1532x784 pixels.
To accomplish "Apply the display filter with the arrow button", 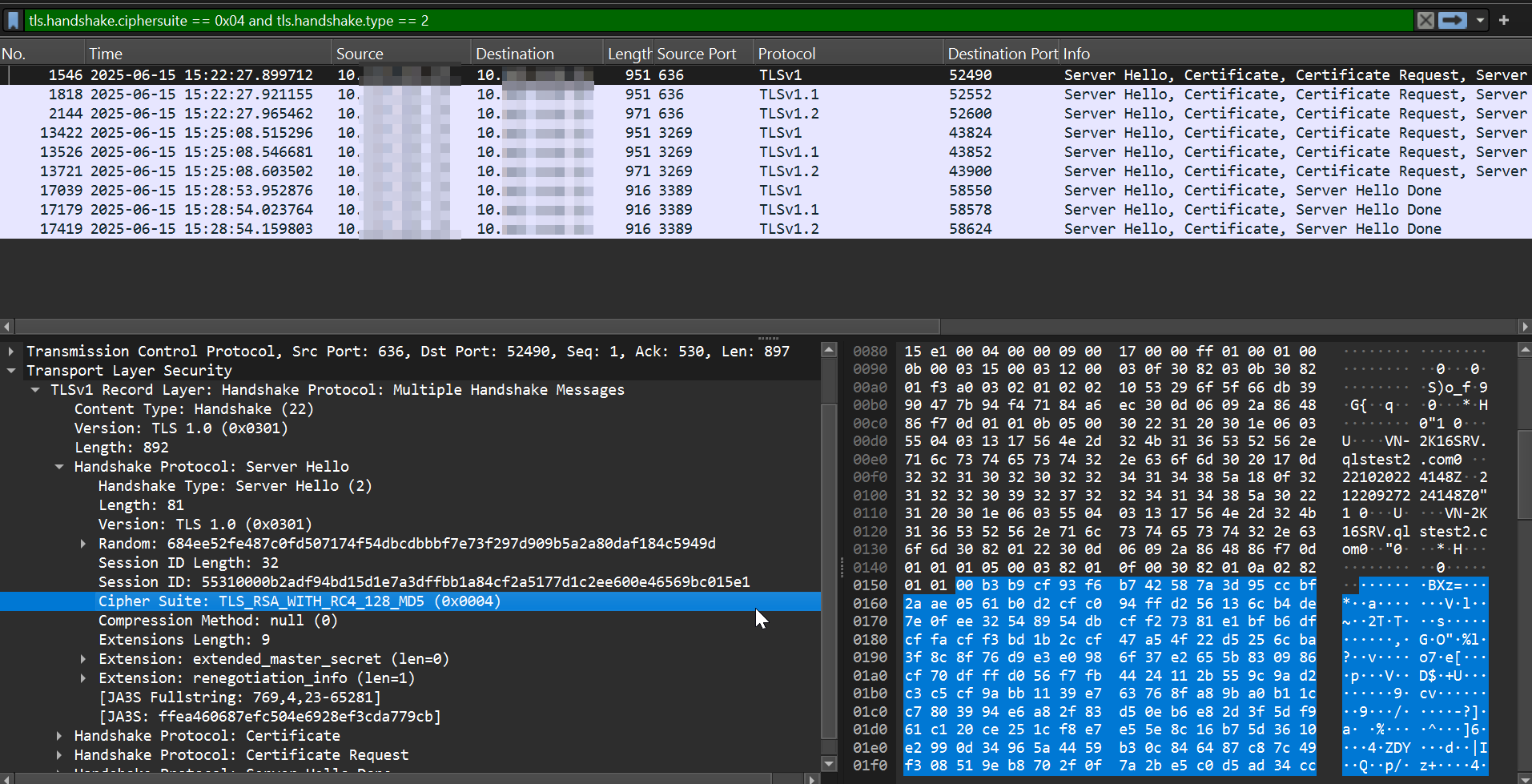I will coord(1452,20).
